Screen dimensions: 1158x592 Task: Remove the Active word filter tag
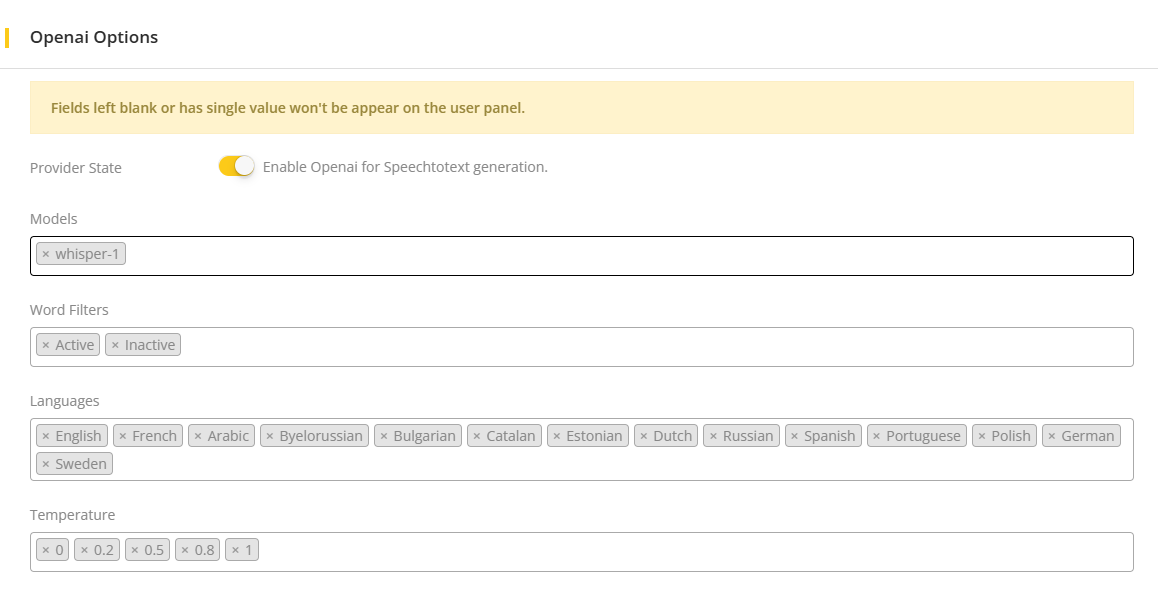(46, 346)
